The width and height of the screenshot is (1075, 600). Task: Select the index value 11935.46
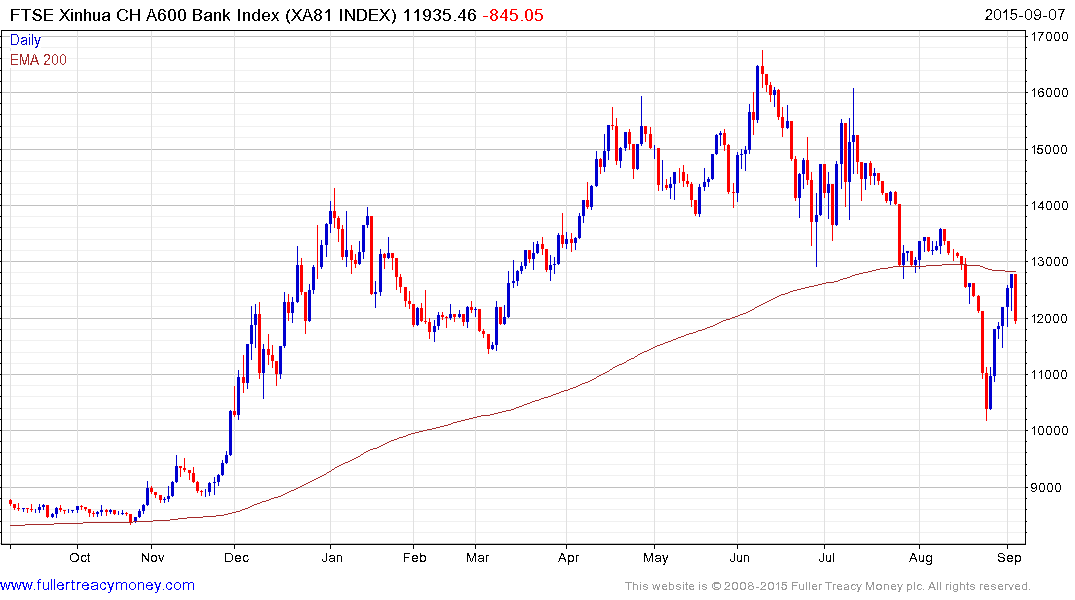click(x=439, y=15)
